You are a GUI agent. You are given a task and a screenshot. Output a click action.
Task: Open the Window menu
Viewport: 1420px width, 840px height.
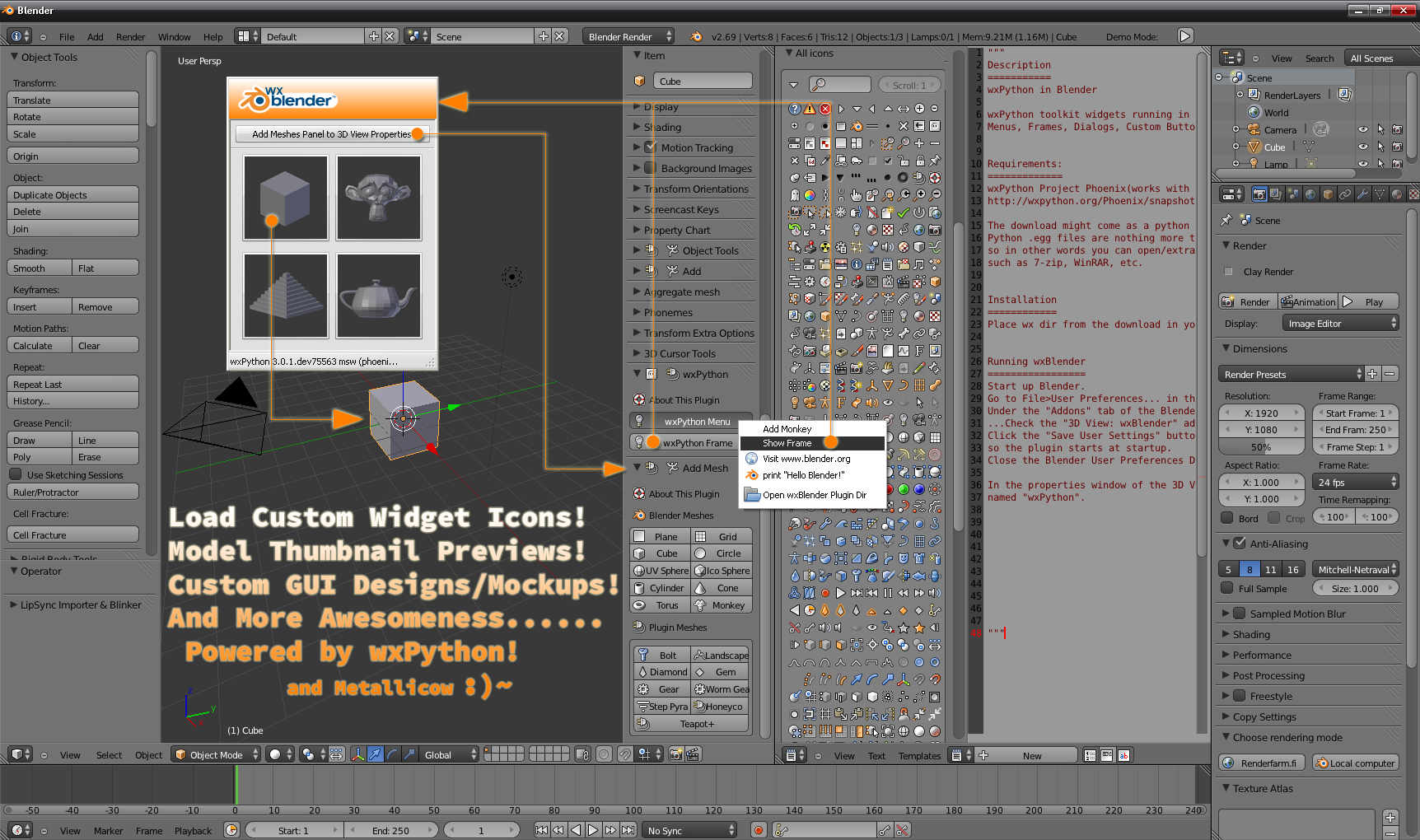tap(174, 36)
